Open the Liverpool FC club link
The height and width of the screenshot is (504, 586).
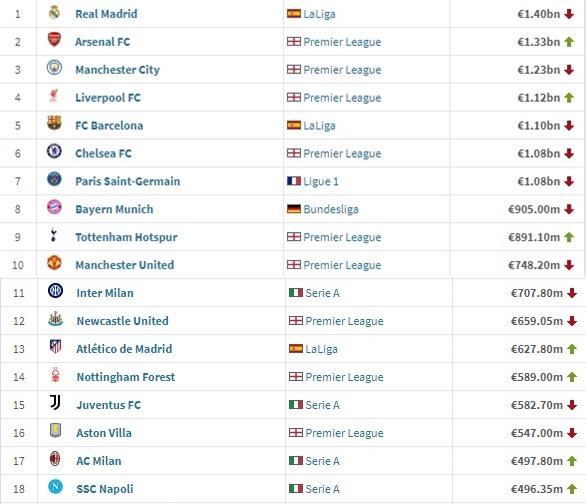pyautogui.click(x=108, y=98)
